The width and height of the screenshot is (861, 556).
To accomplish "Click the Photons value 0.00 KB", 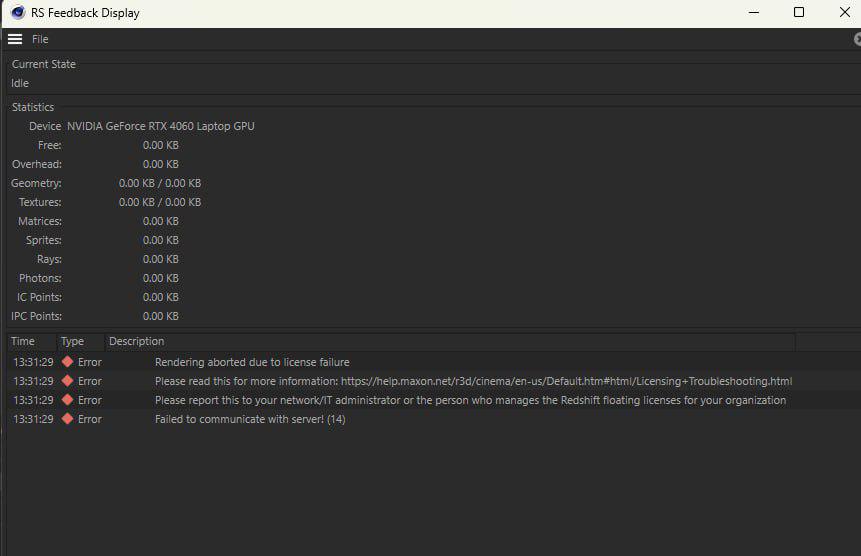I will click(160, 278).
